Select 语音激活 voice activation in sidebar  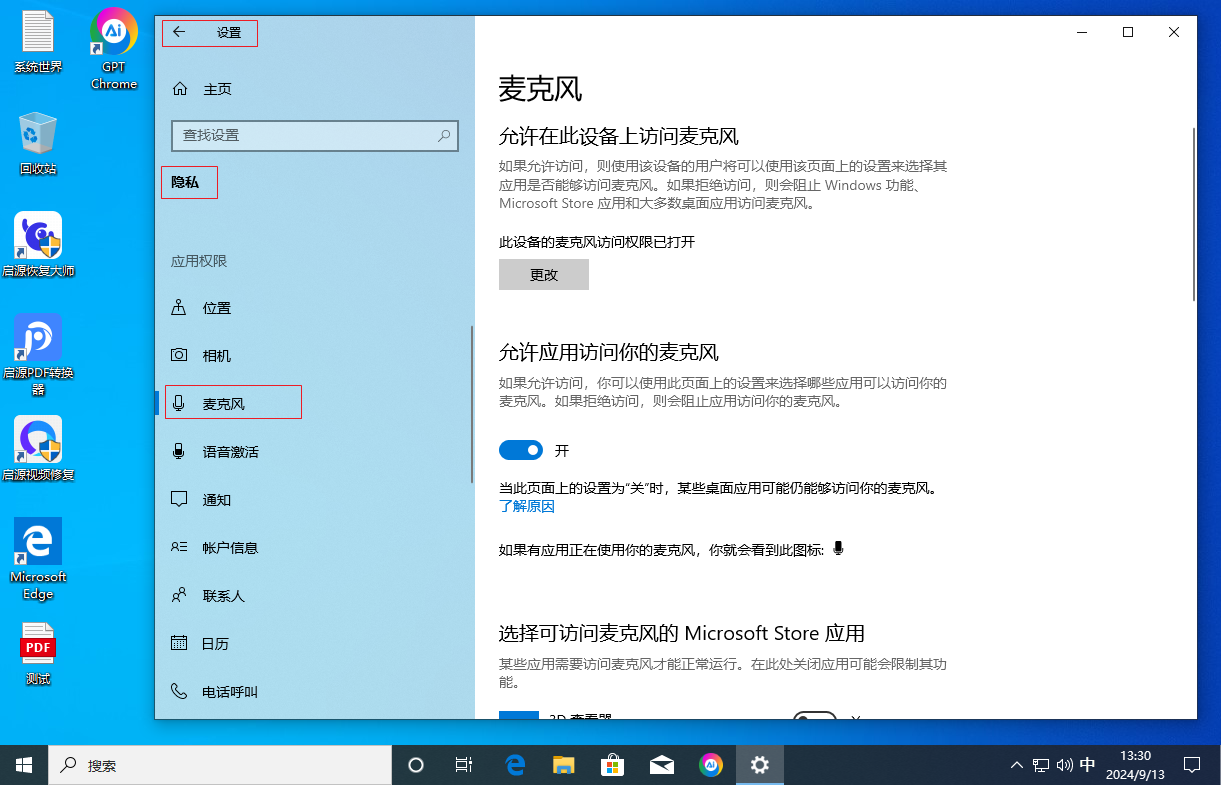(230, 452)
